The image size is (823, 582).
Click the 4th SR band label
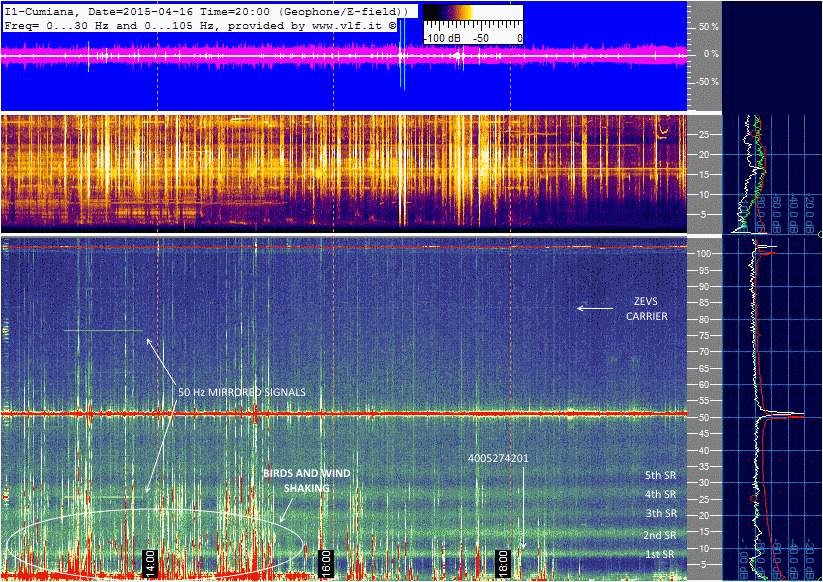pyautogui.click(x=659, y=494)
